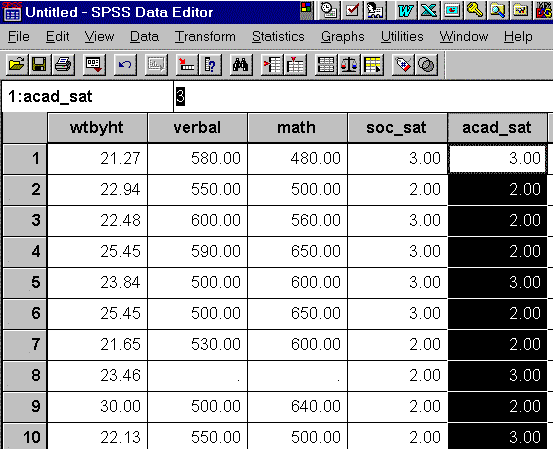Select row number 5 header

pos(25,282)
